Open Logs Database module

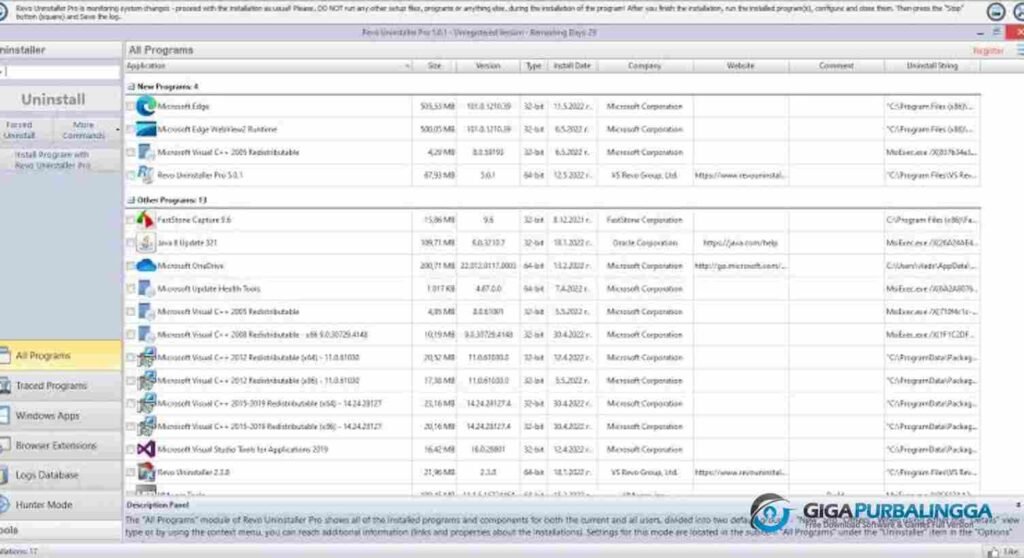pos(61,475)
